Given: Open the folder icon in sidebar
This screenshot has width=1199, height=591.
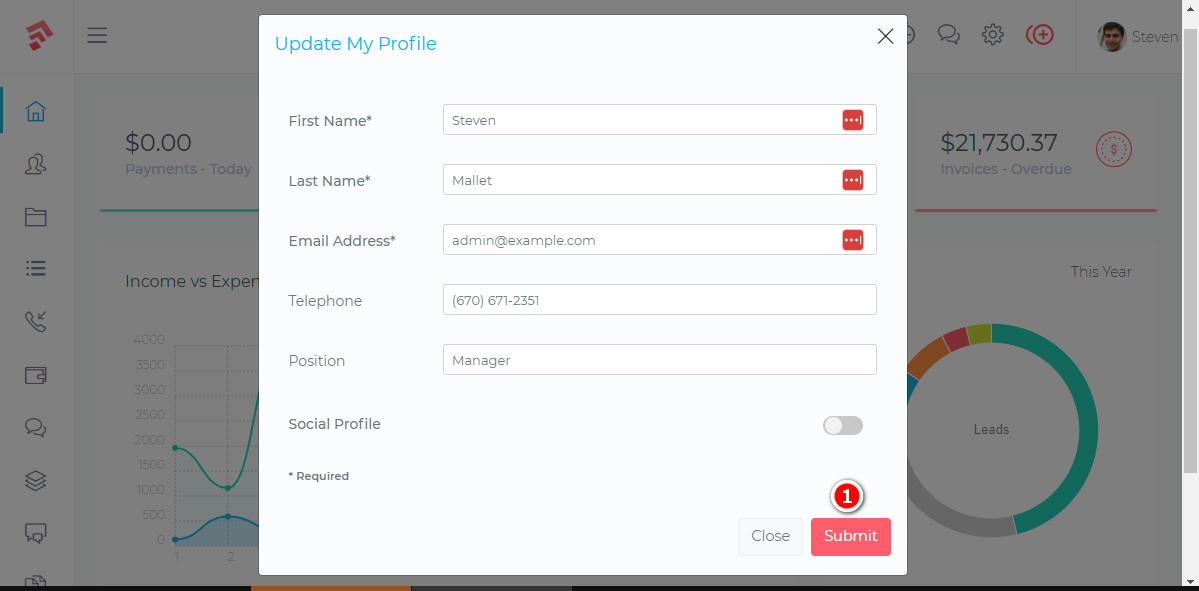Looking at the screenshot, I should (x=36, y=217).
